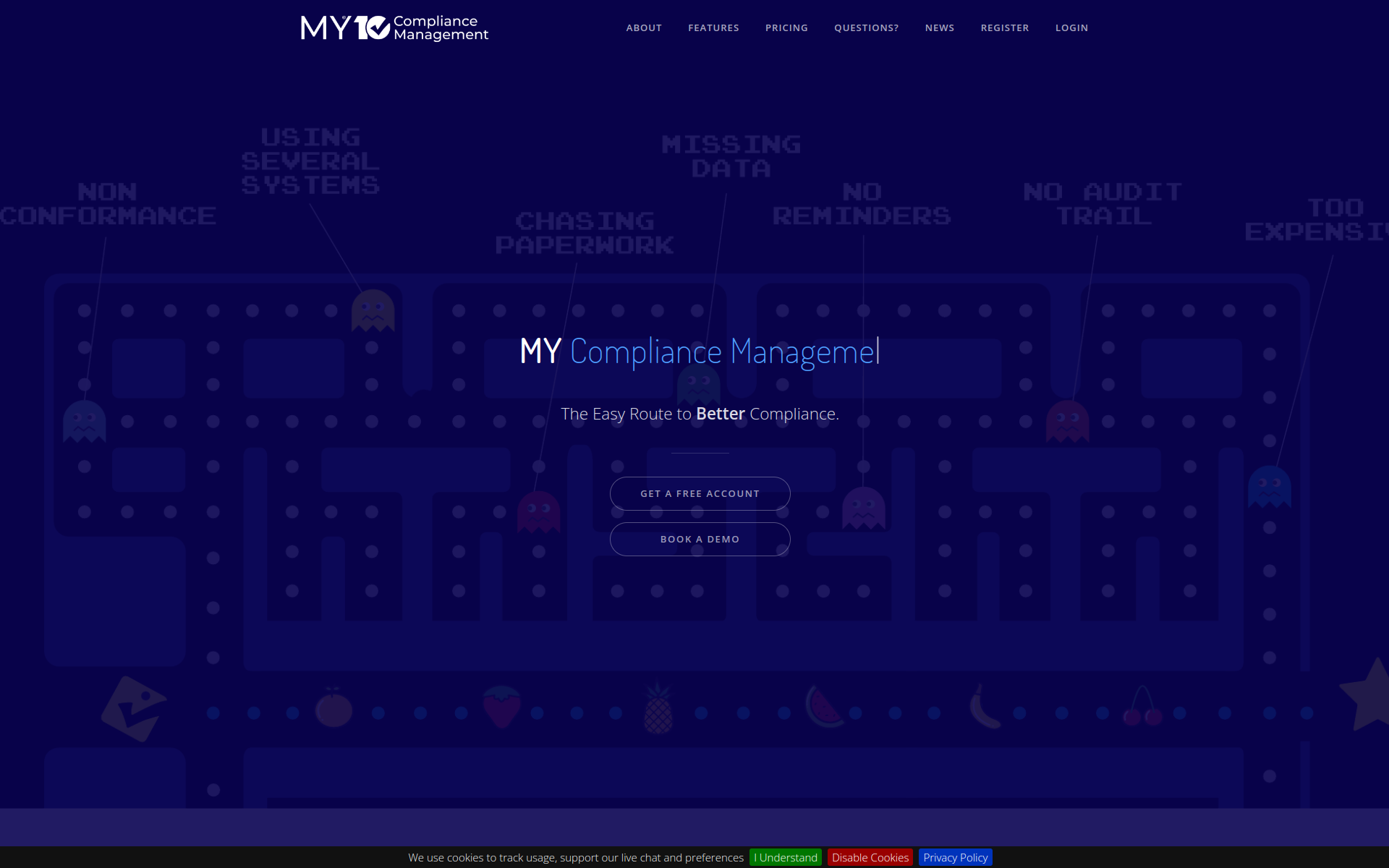The image size is (1389, 868).
Task: Click the 'NO REMINDERS' pixel label
Action: click(x=862, y=204)
